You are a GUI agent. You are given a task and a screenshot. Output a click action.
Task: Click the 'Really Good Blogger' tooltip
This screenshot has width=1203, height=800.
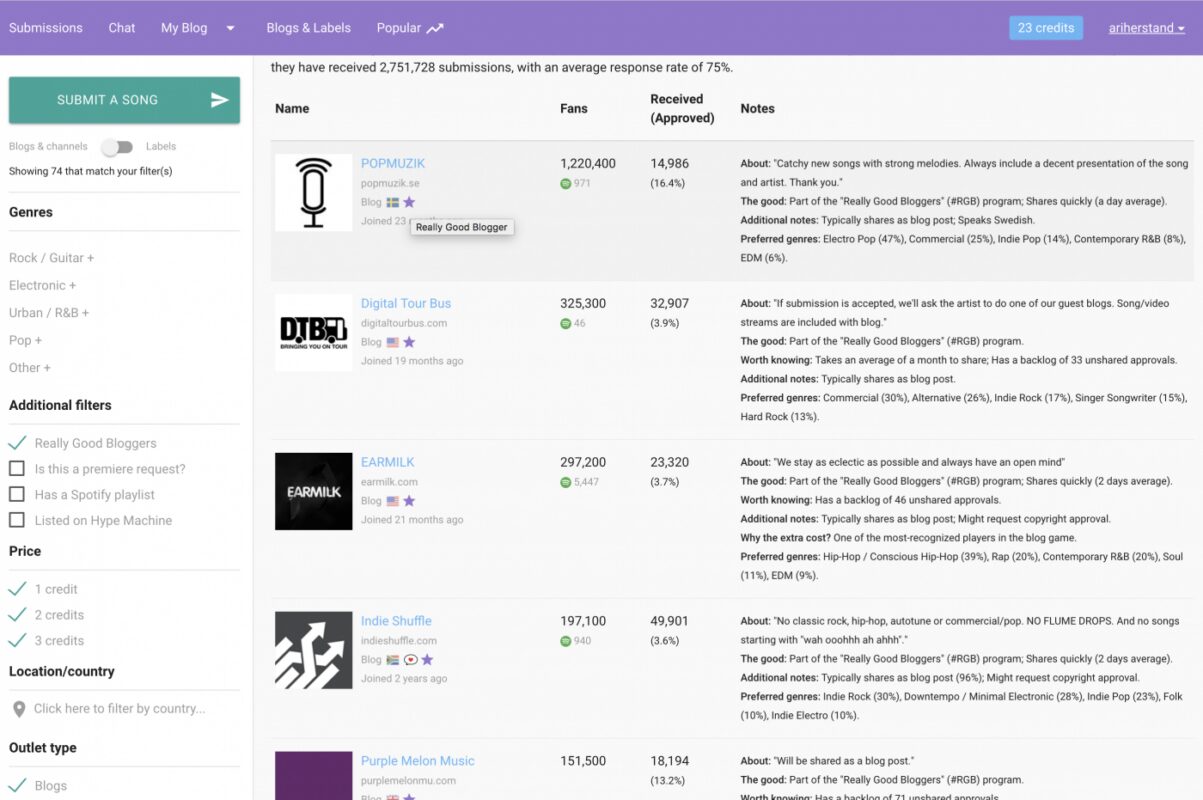coord(462,228)
